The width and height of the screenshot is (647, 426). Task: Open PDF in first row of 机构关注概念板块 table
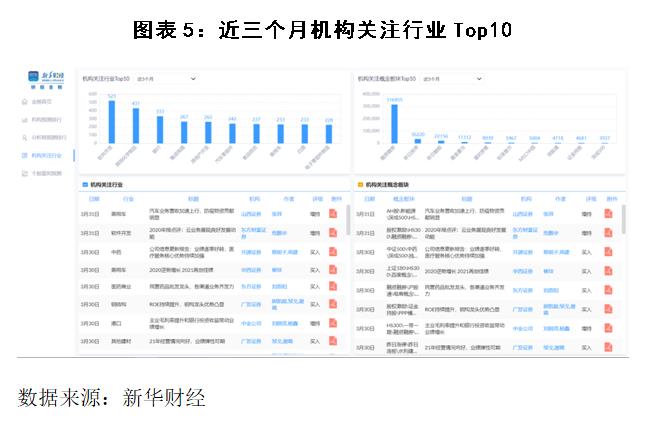(x=608, y=214)
